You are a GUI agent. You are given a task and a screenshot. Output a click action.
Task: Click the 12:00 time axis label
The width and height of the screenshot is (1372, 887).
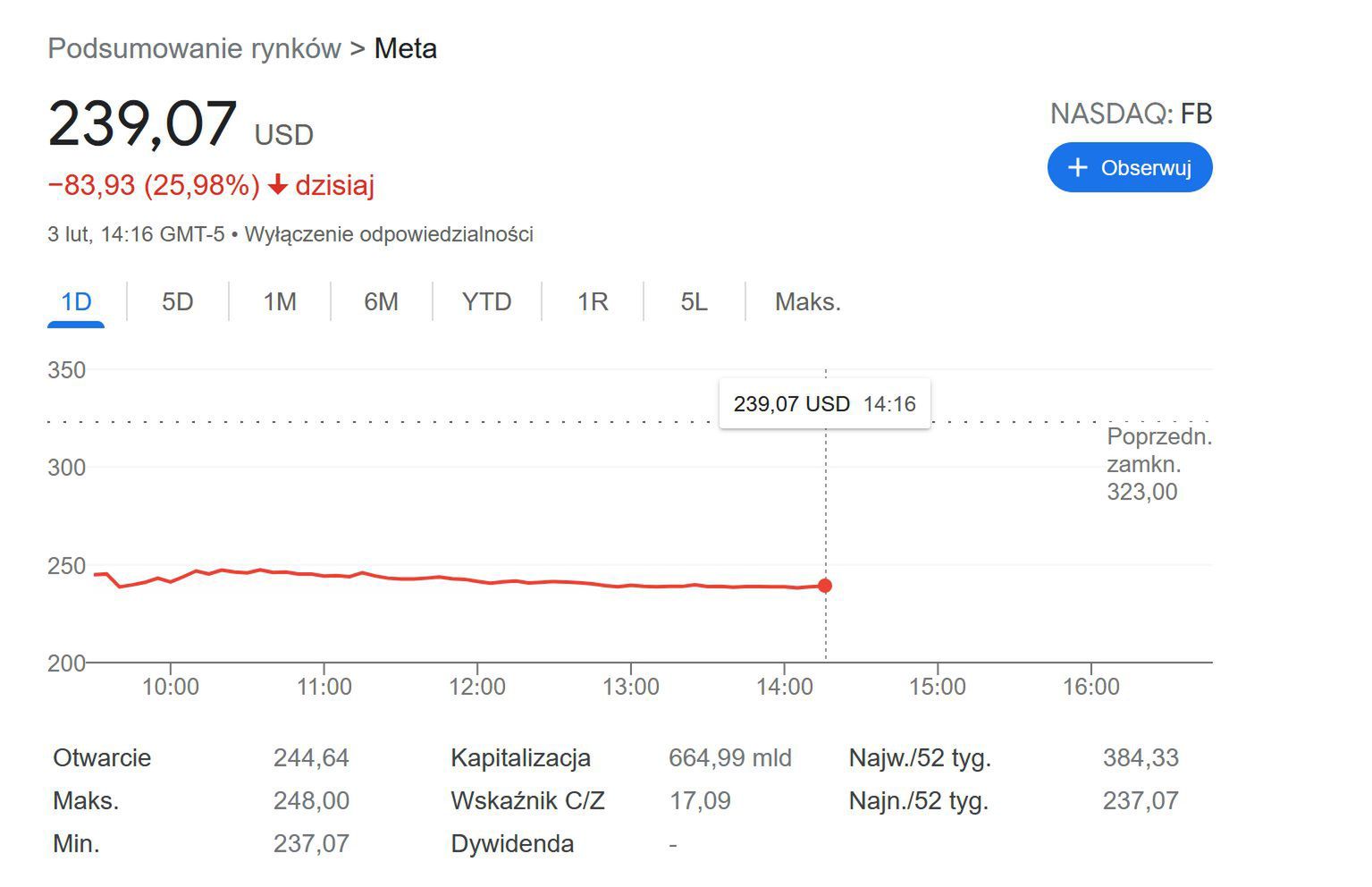(x=477, y=687)
